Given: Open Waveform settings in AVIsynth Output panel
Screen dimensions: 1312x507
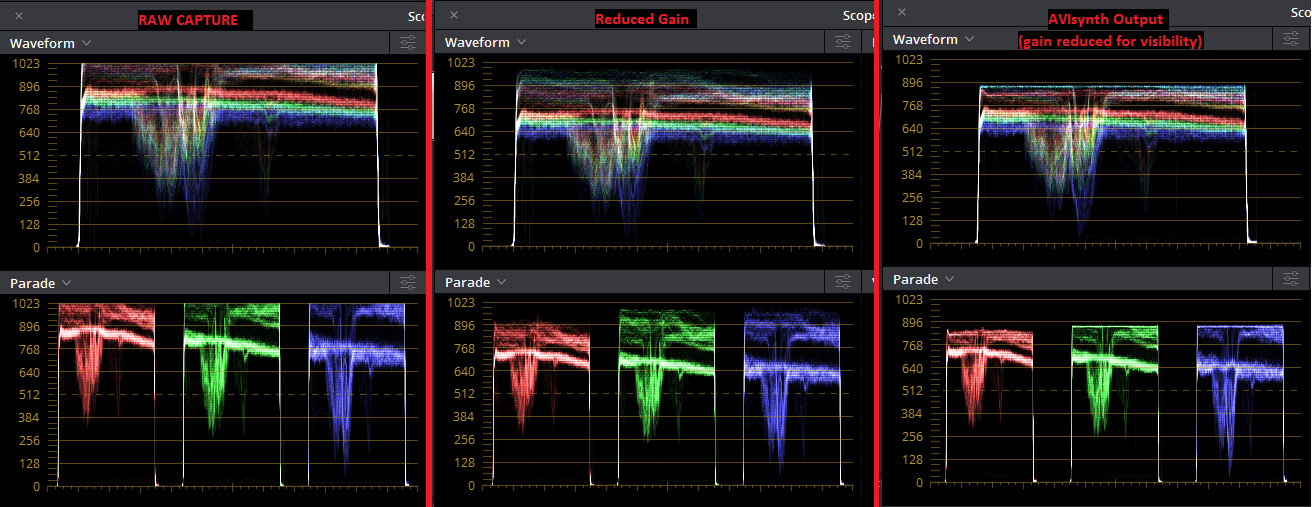Looking at the screenshot, I should [1292, 39].
